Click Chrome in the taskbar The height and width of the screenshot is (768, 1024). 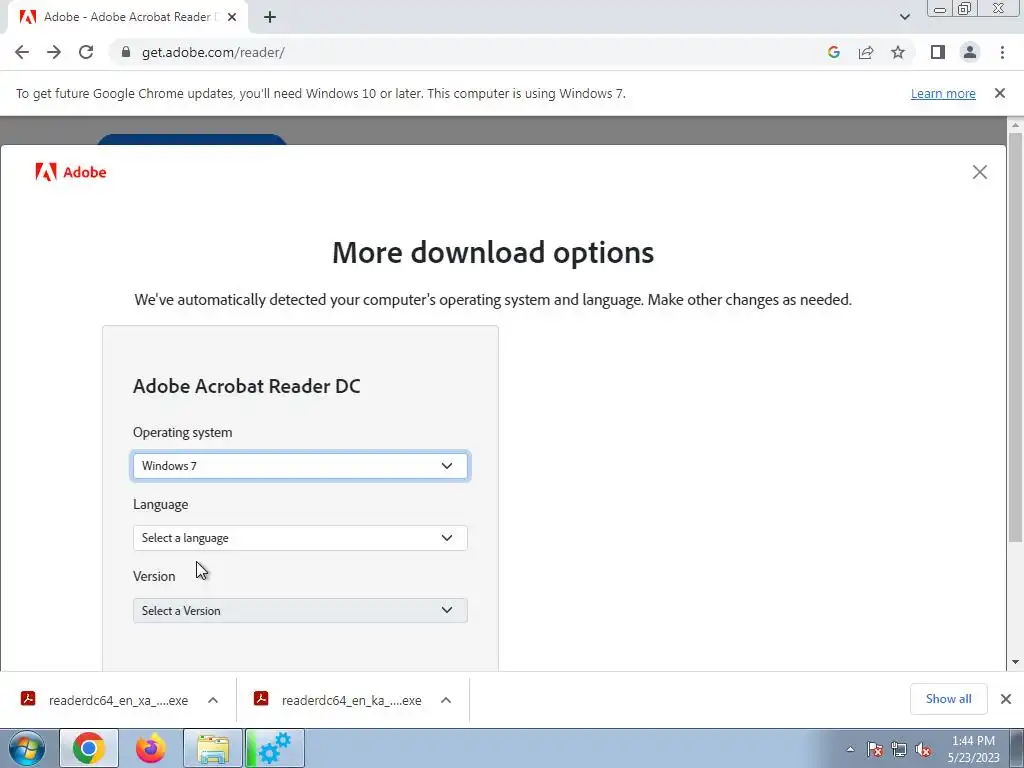(x=89, y=748)
